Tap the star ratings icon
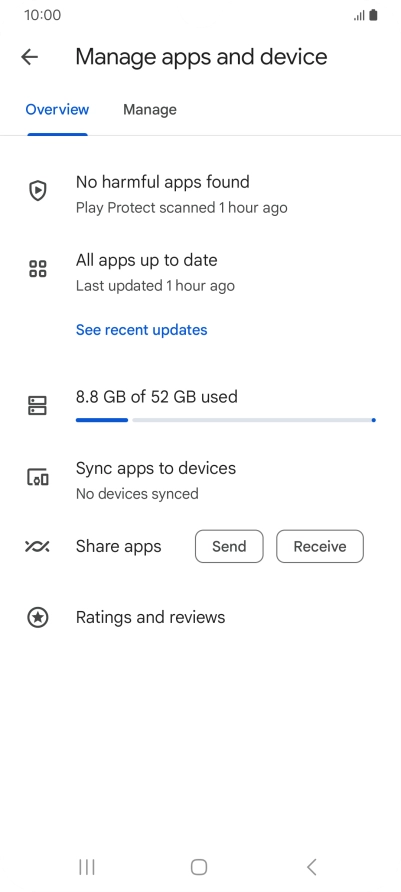 point(38,617)
